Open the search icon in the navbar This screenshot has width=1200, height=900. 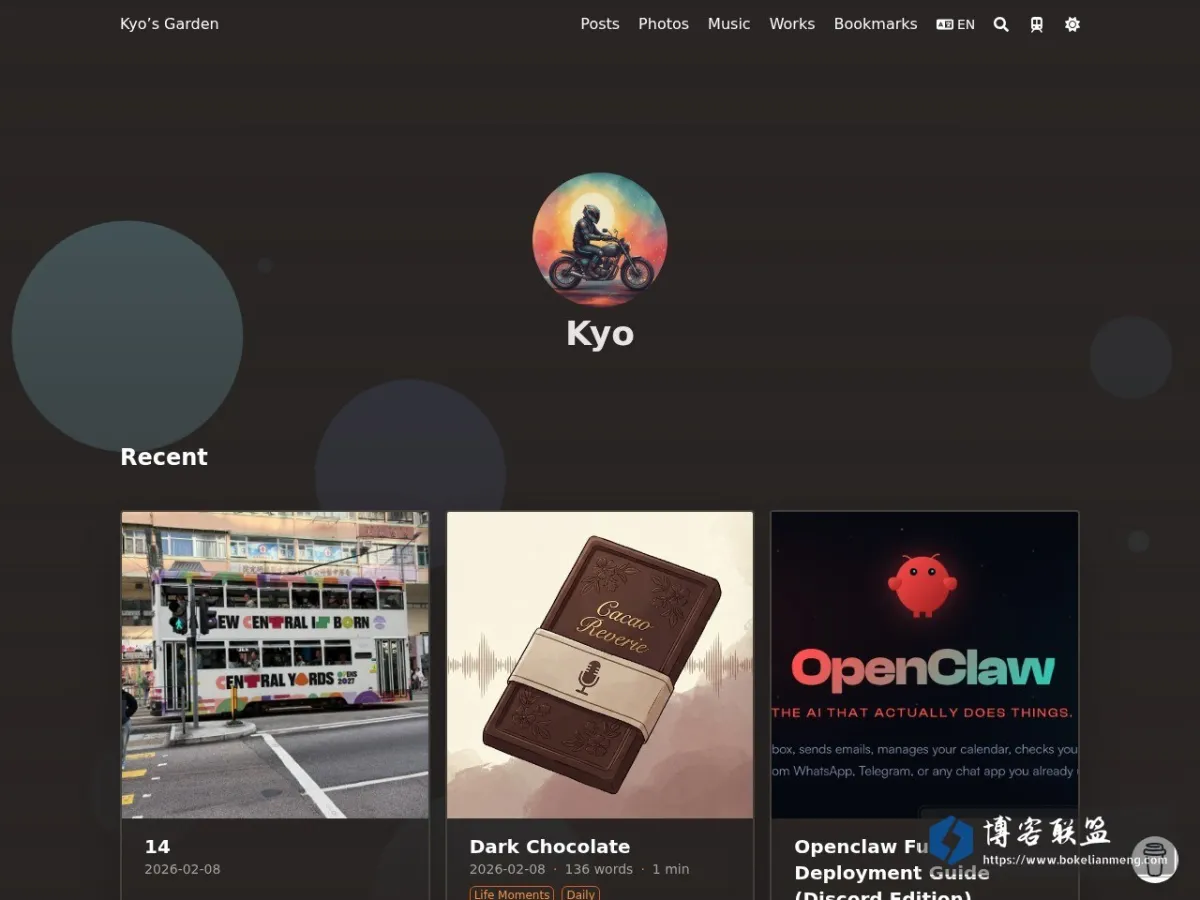click(1001, 24)
